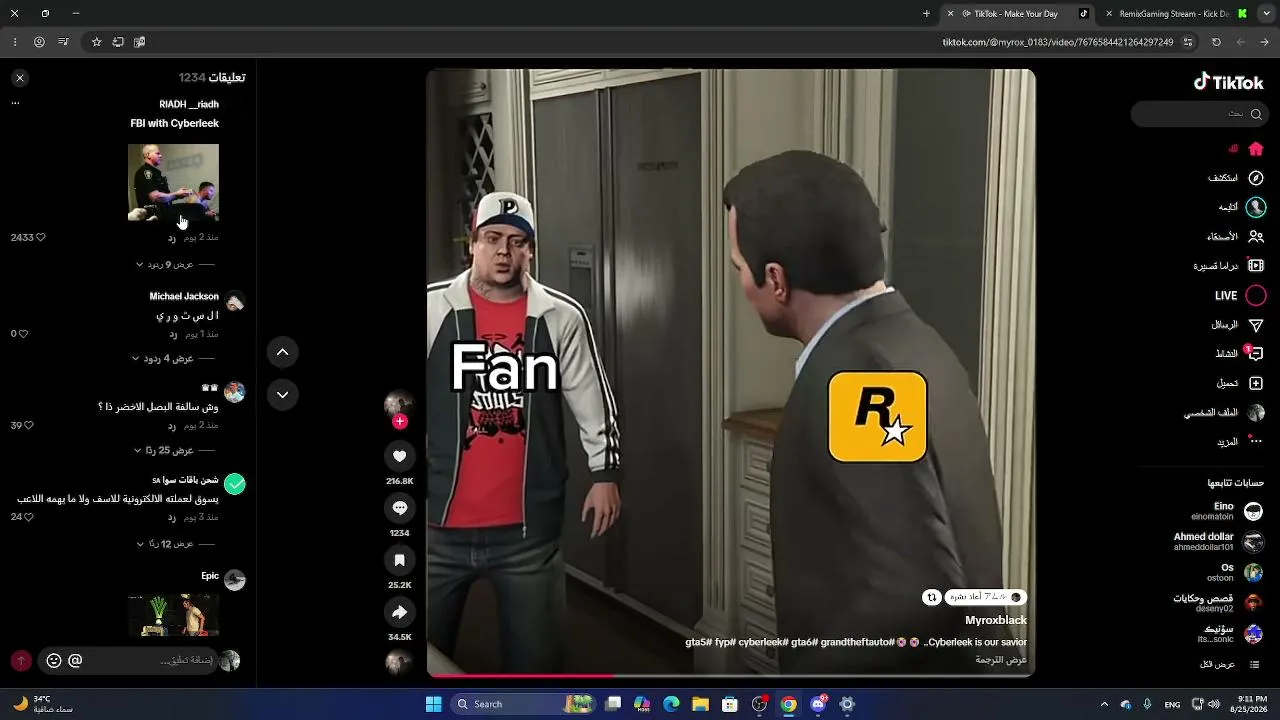Reply to RIADH __riadh's comment
This screenshot has height=720, width=1280.
[172, 238]
